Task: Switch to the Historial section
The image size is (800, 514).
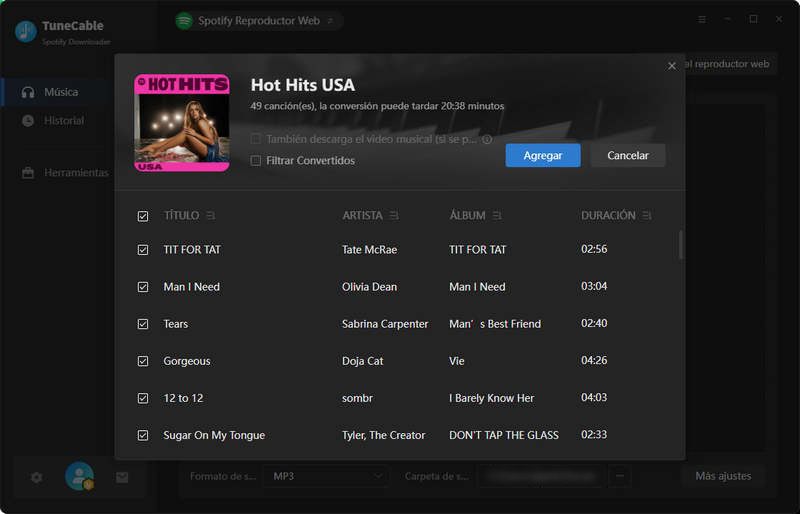Action: pos(64,121)
